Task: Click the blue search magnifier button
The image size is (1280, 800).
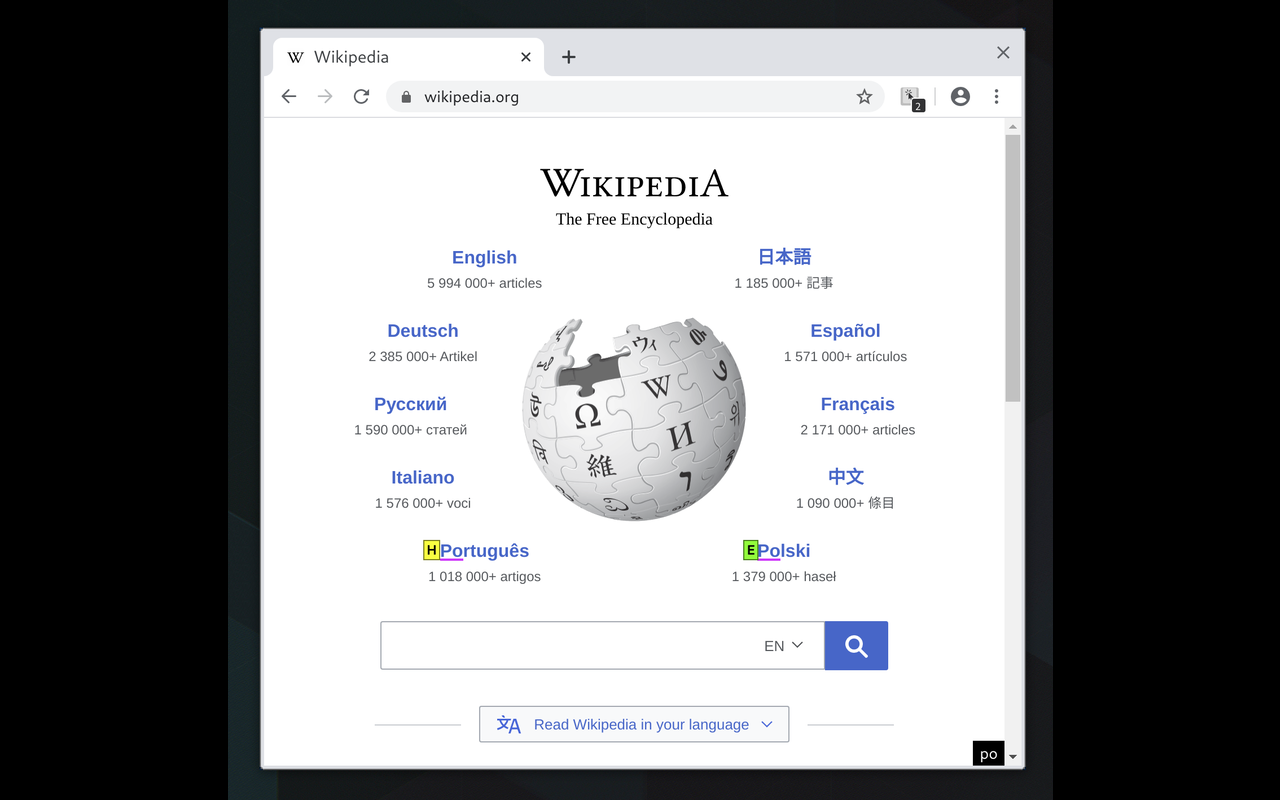Action: pos(856,646)
